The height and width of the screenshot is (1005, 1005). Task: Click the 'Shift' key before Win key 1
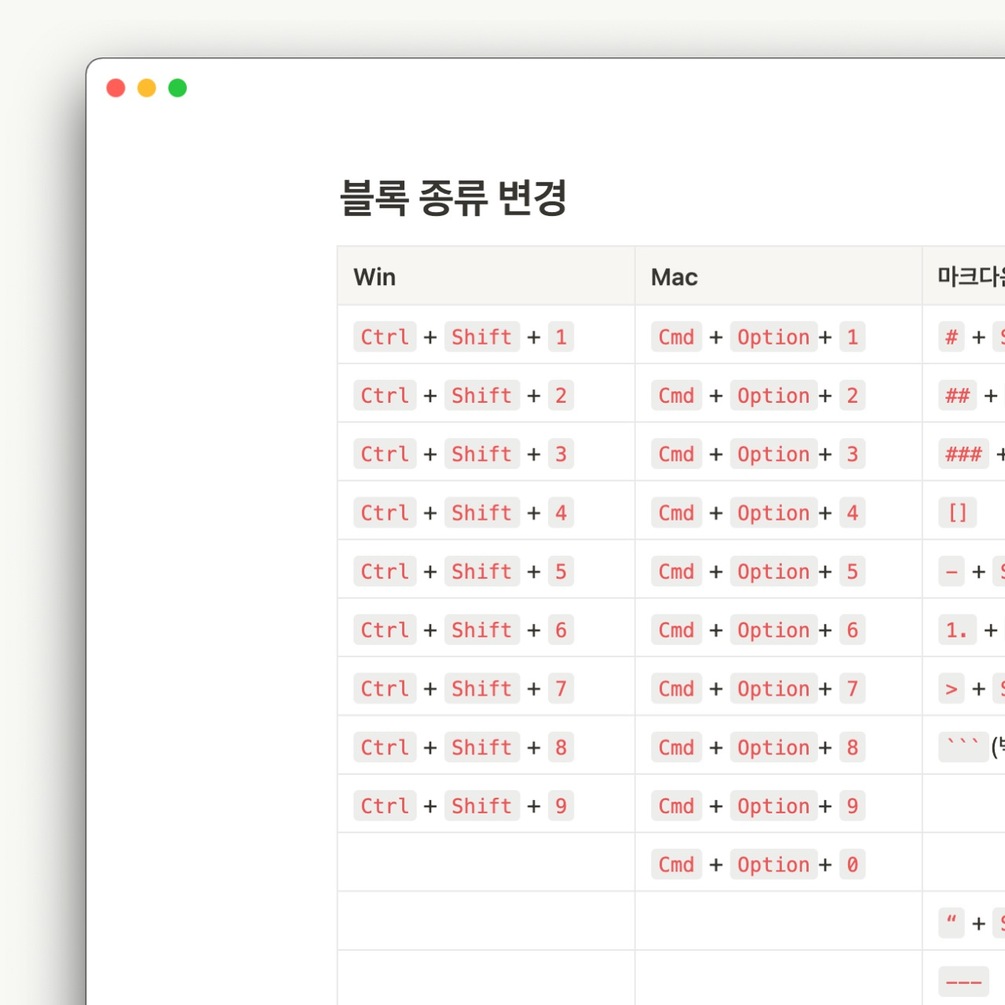point(481,336)
